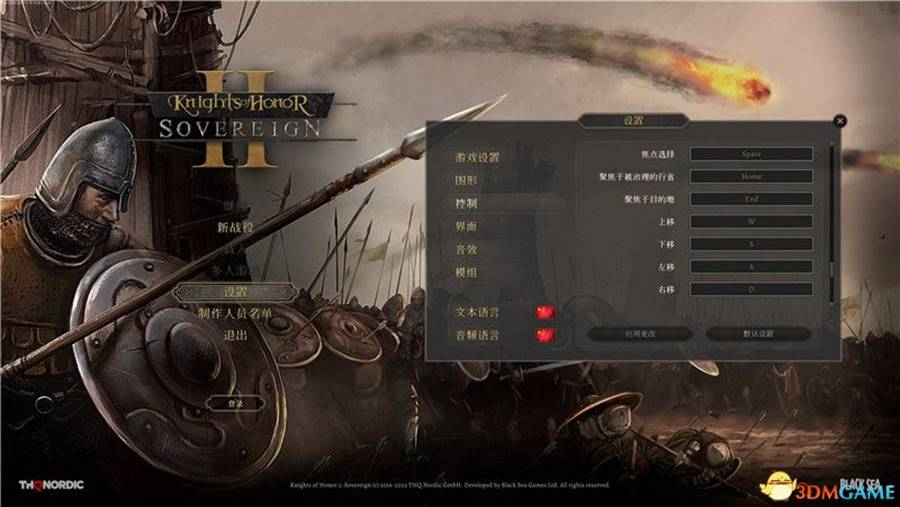Screen dimensions: 900x507
Task: Click the Home keybinding field
Action: pyautogui.click(x=751, y=176)
